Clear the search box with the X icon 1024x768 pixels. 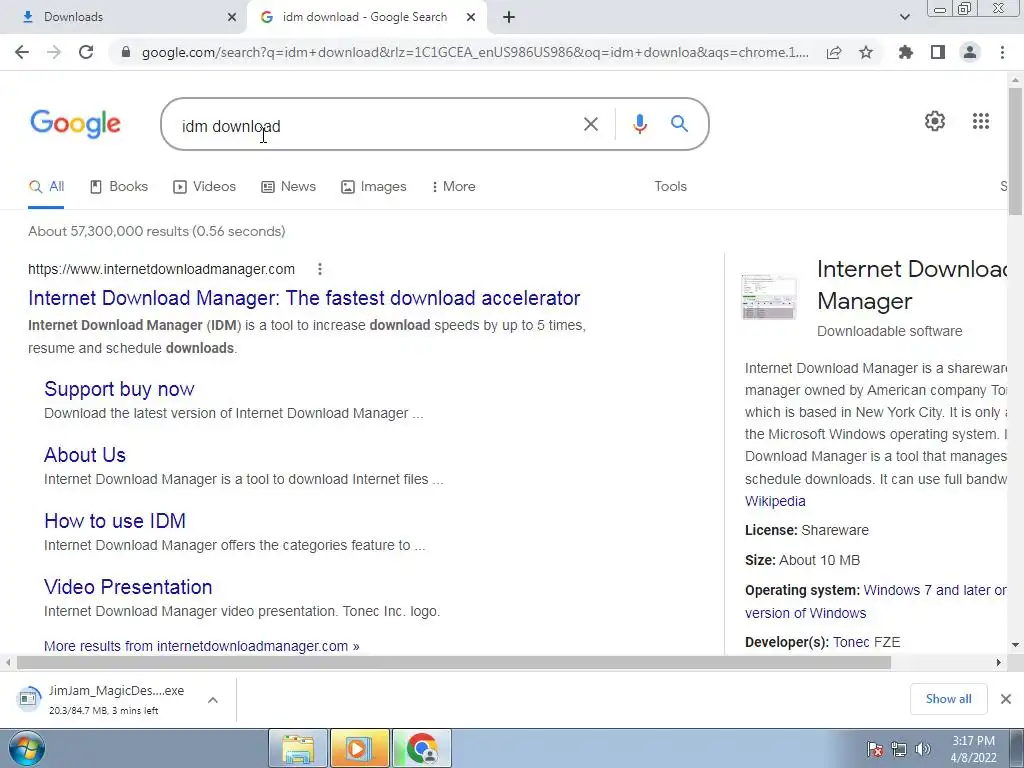(590, 124)
